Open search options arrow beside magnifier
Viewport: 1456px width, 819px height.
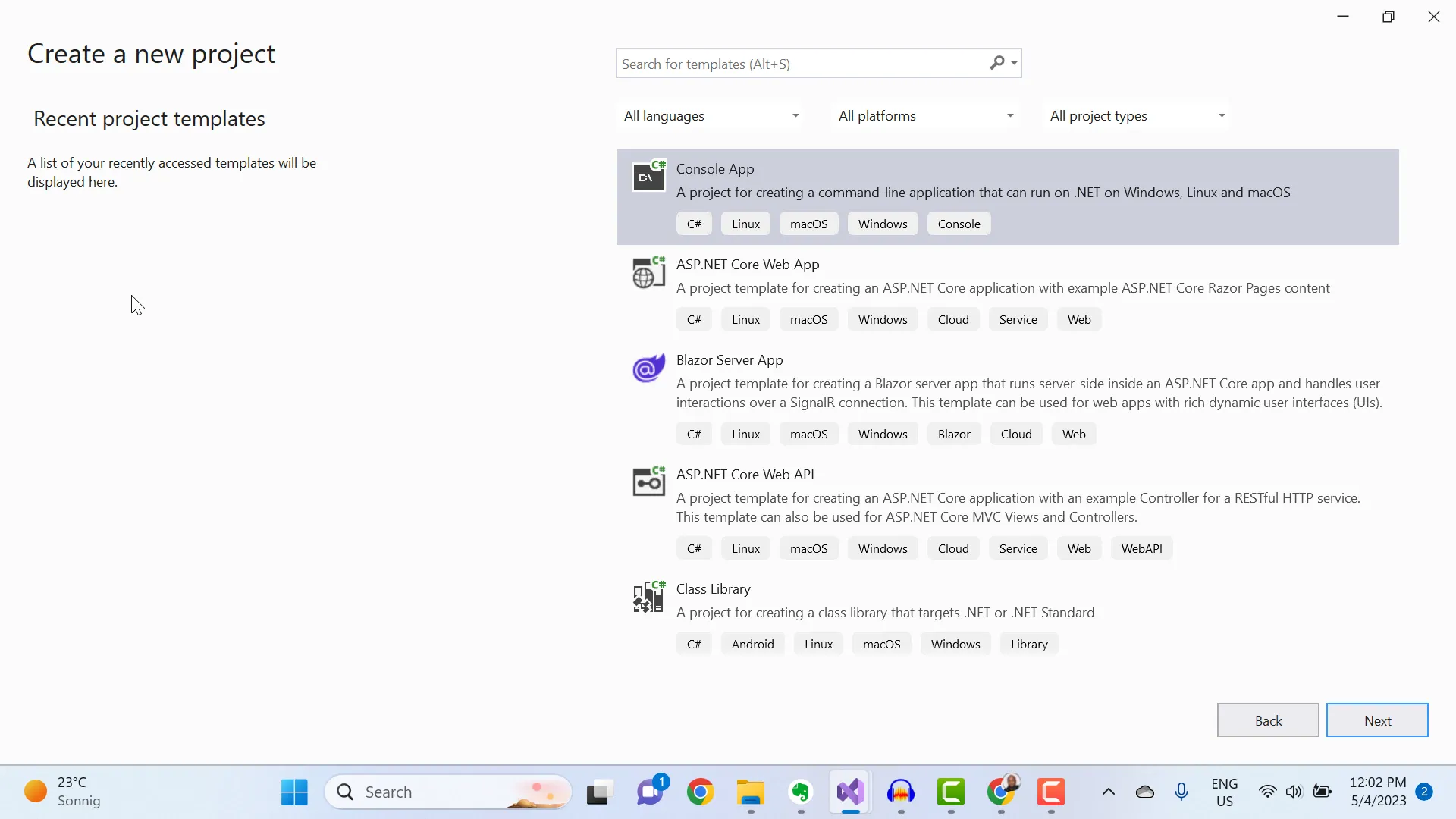click(x=1014, y=64)
